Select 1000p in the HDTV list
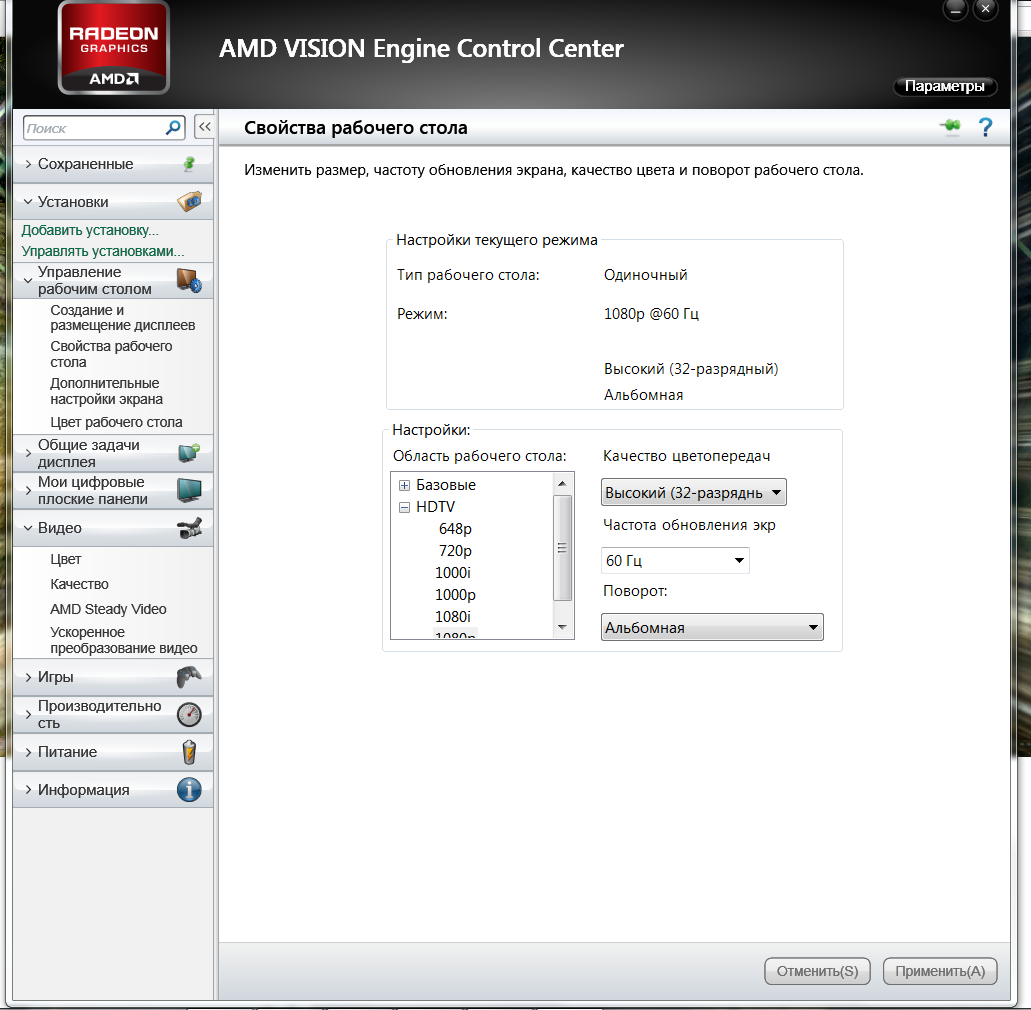The width and height of the screenshot is (1031, 1010). pos(455,594)
